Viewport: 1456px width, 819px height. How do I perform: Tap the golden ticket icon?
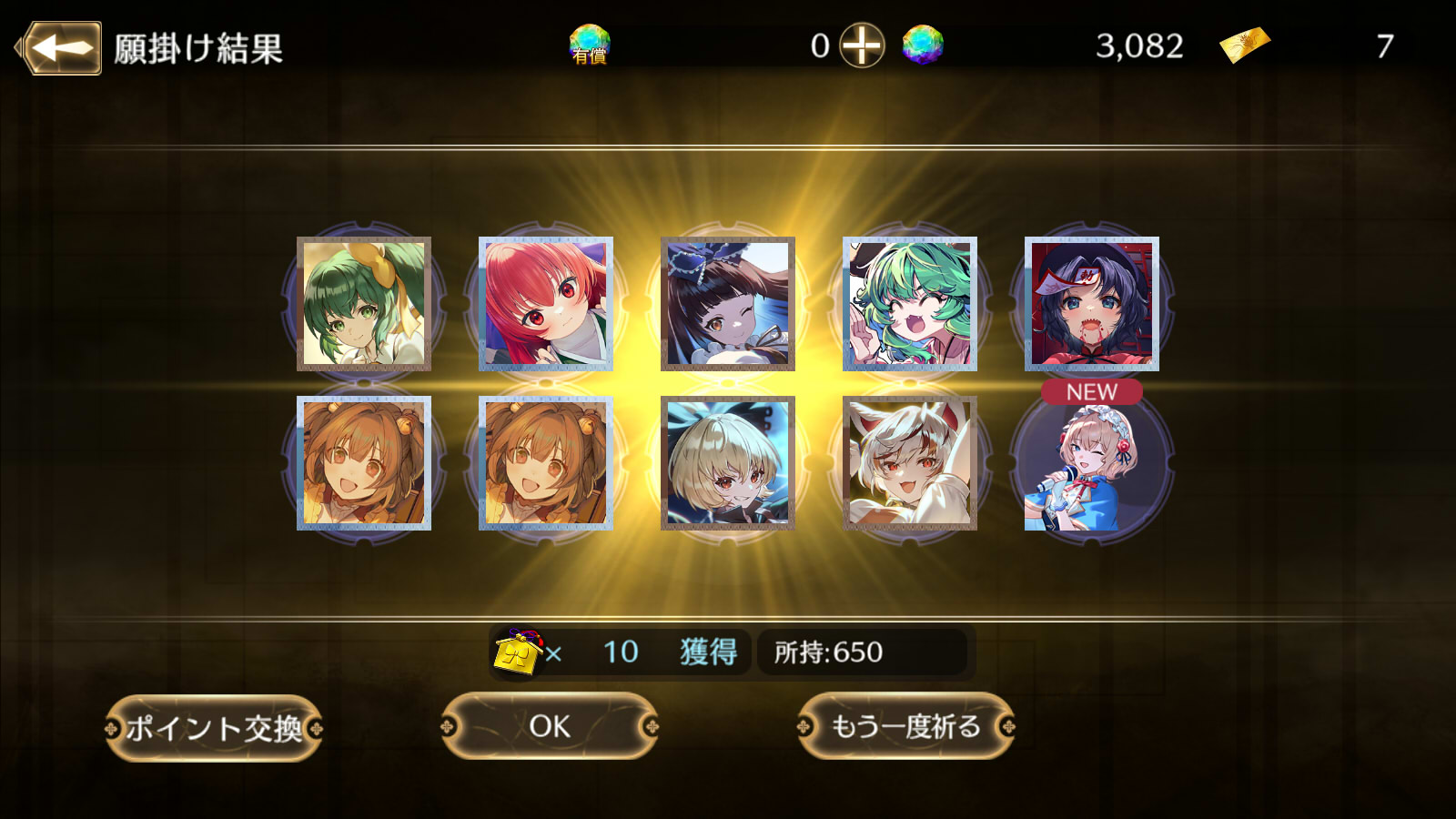[x=1244, y=45]
